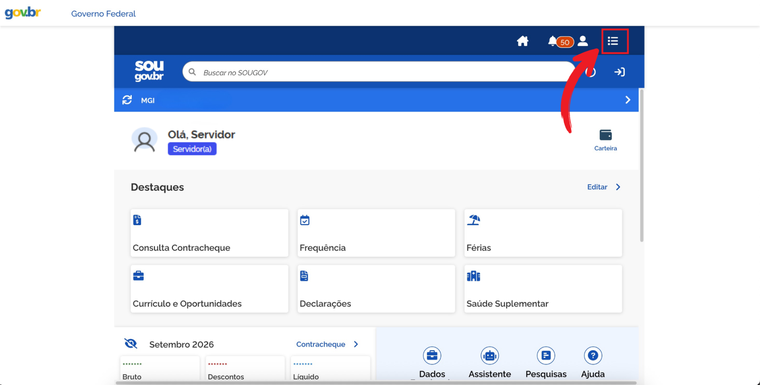Open user profile icon
This screenshot has height=385, width=760.
(583, 41)
